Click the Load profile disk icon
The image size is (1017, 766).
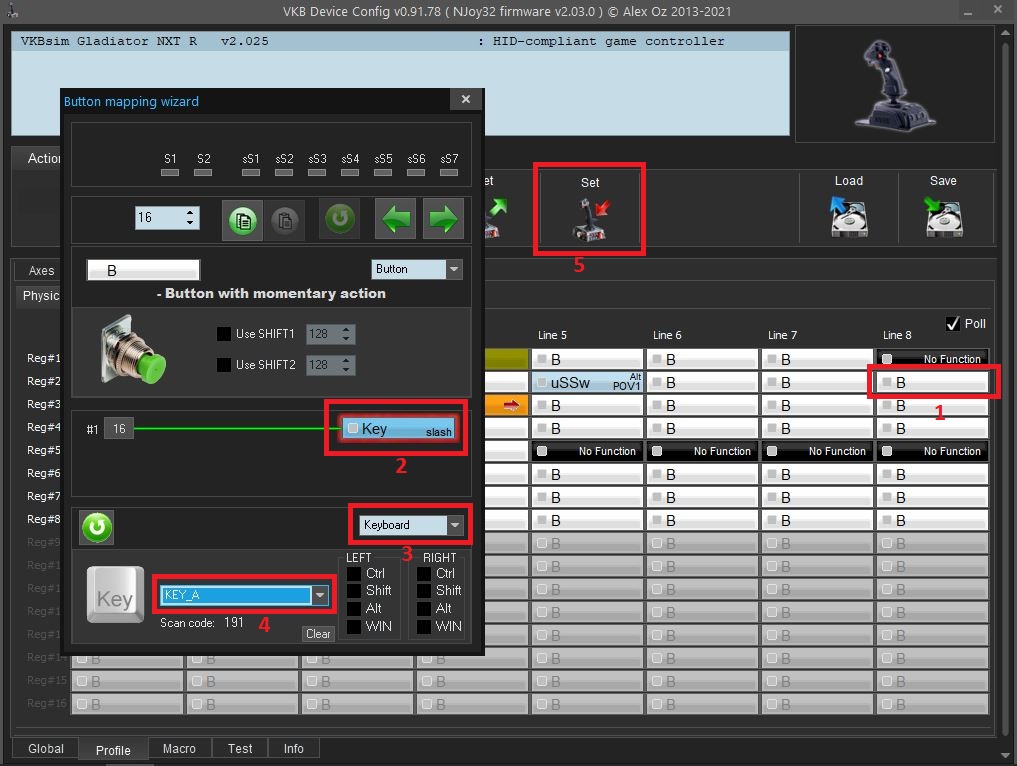pos(849,217)
